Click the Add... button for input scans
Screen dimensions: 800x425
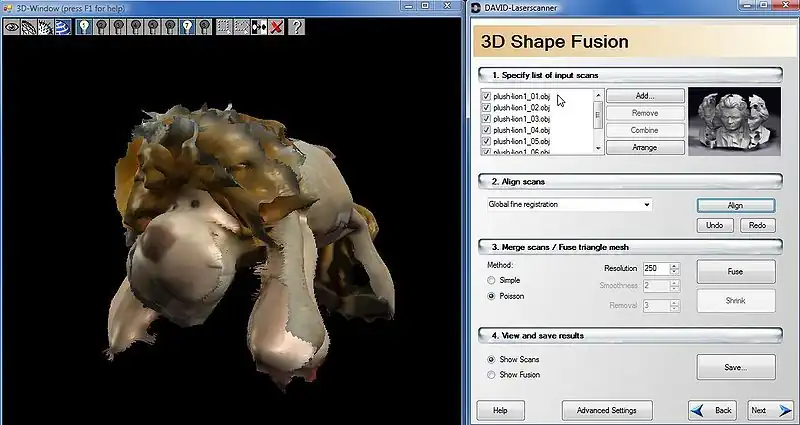tap(644, 95)
